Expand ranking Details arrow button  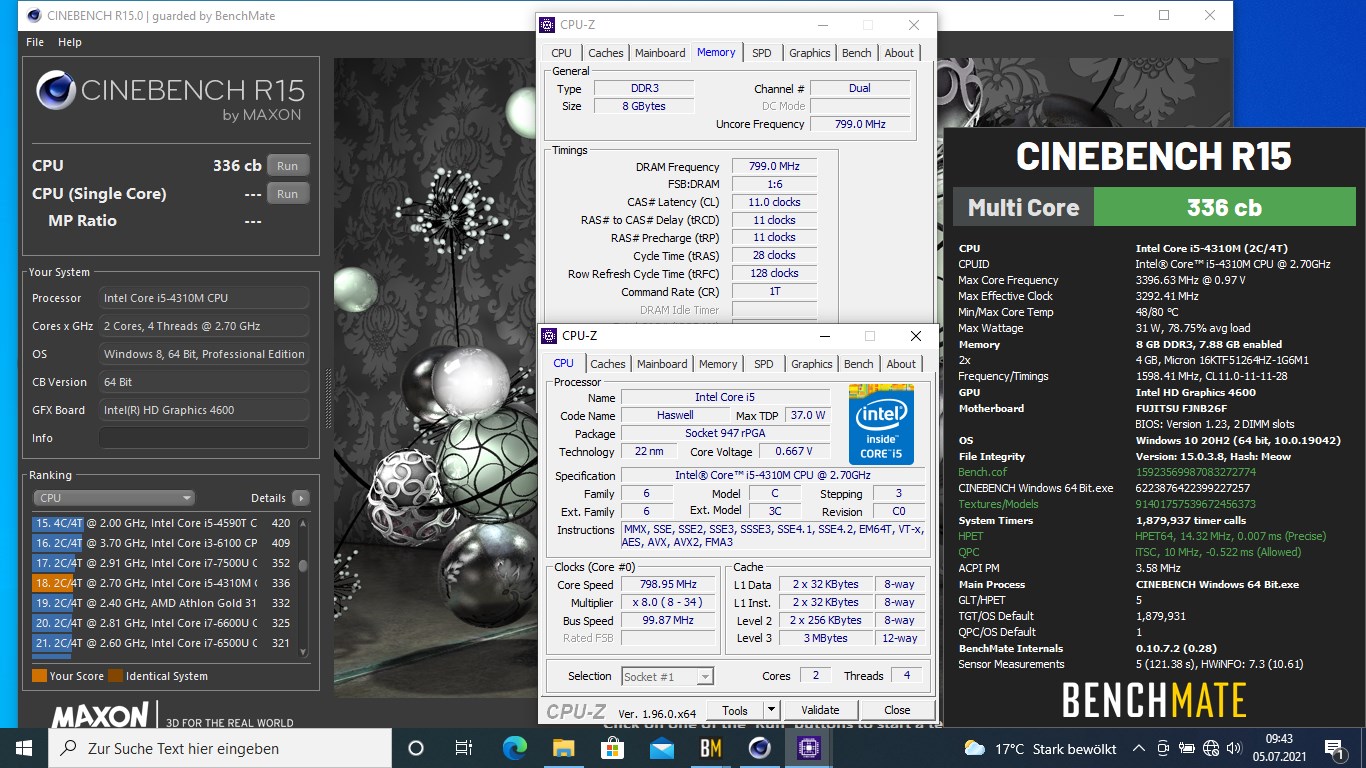300,498
